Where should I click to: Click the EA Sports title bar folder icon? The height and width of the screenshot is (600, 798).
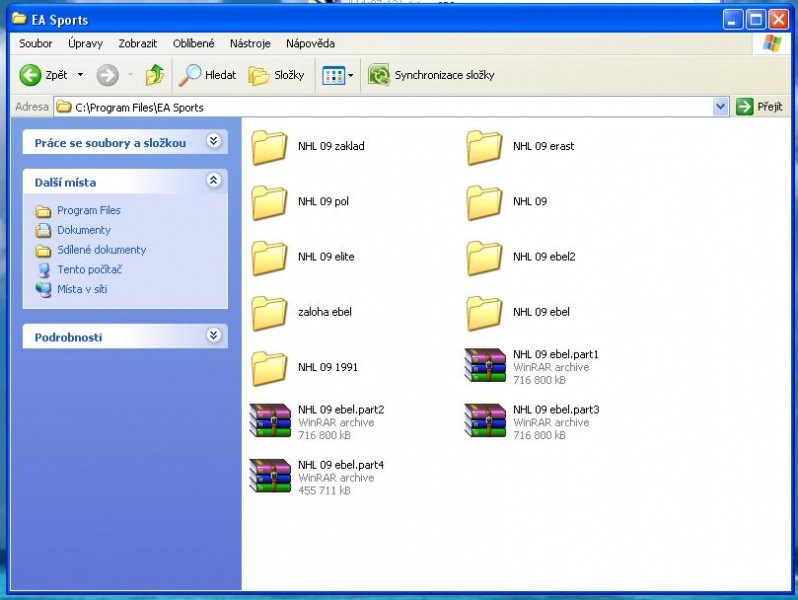(19, 19)
